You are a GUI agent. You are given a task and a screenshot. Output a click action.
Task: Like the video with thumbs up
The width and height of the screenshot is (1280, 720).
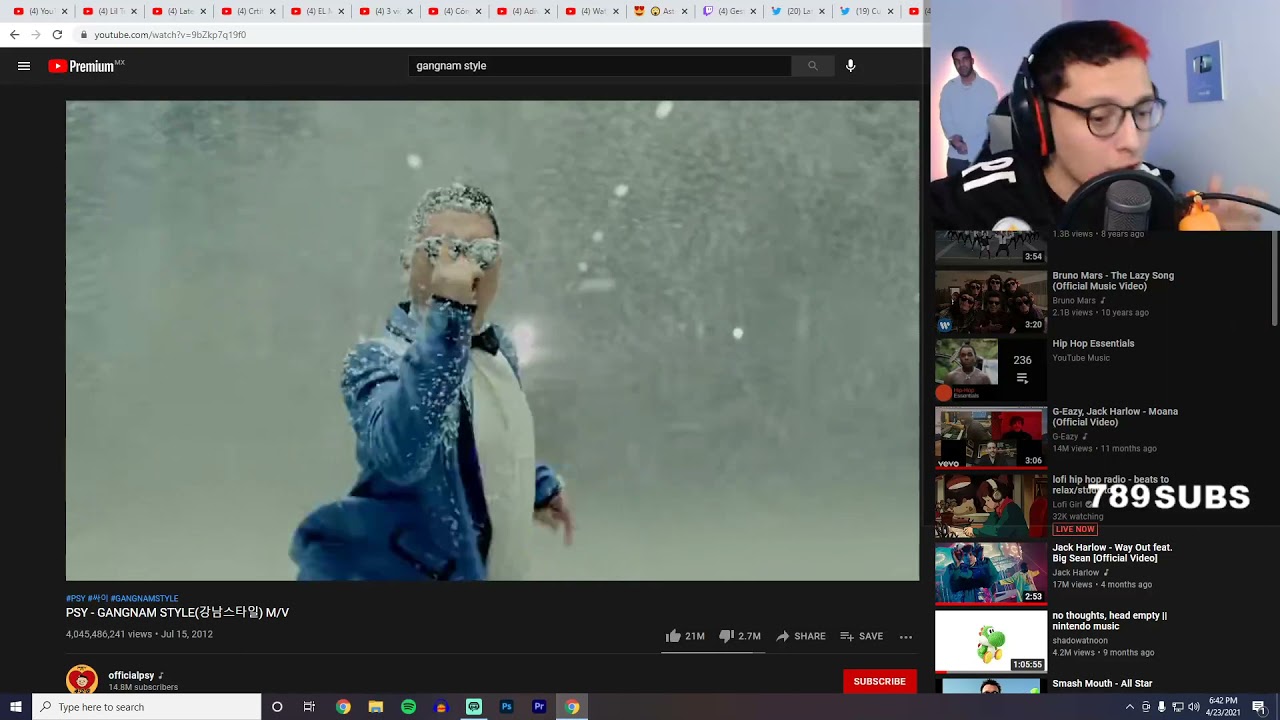click(673, 636)
